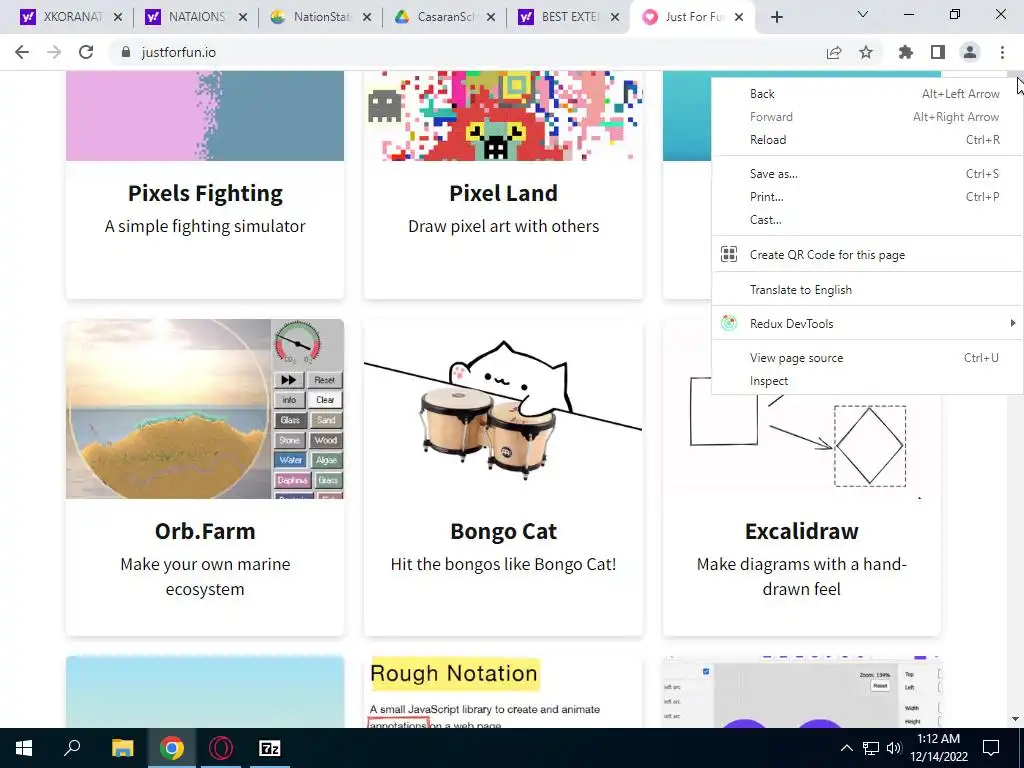This screenshot has height=768, width=1024.
Task: Expand the Redux DevTools submenu
Action: click(x=867, y=323)
